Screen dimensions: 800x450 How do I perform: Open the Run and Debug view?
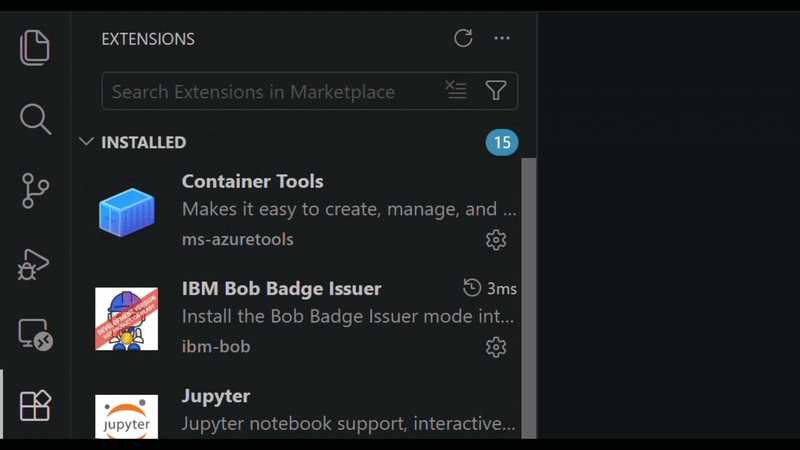[34, 264]
